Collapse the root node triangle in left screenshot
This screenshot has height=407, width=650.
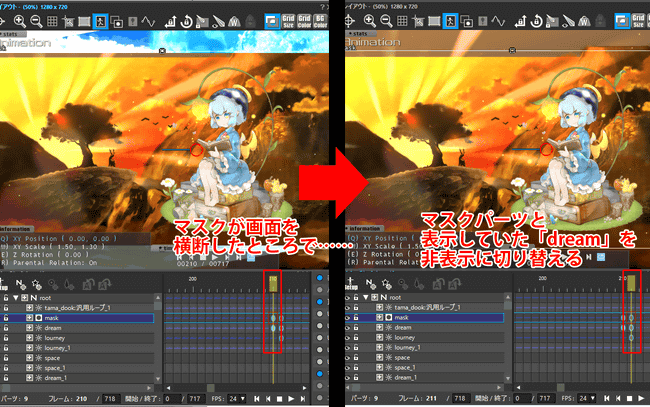(x=16, y=298)
